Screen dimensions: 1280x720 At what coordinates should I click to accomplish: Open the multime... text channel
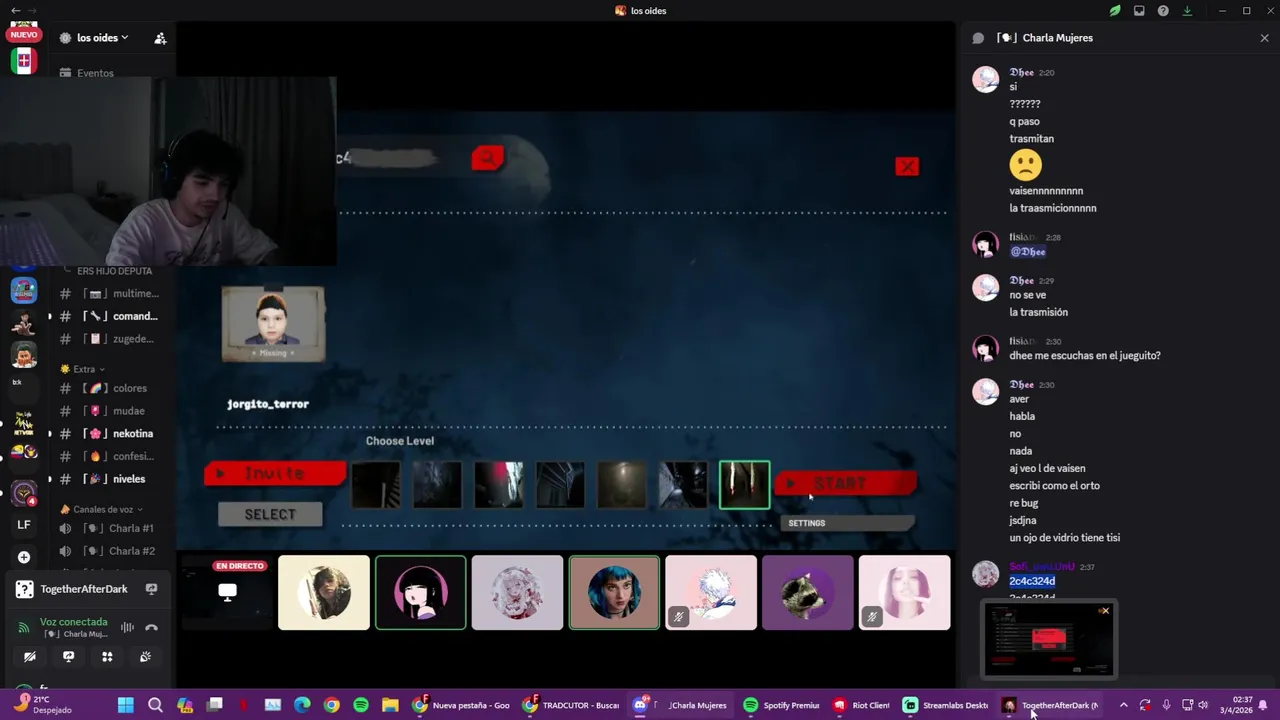(x=110, y=294)
